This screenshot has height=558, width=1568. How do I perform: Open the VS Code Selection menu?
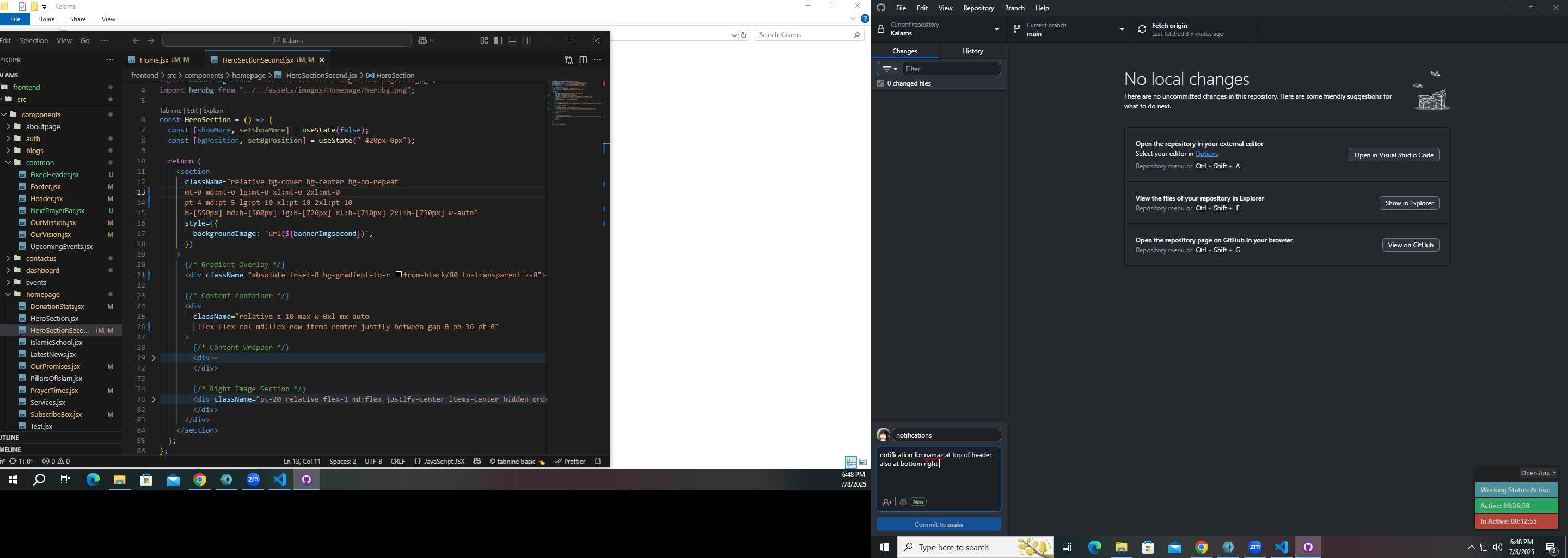33,41
